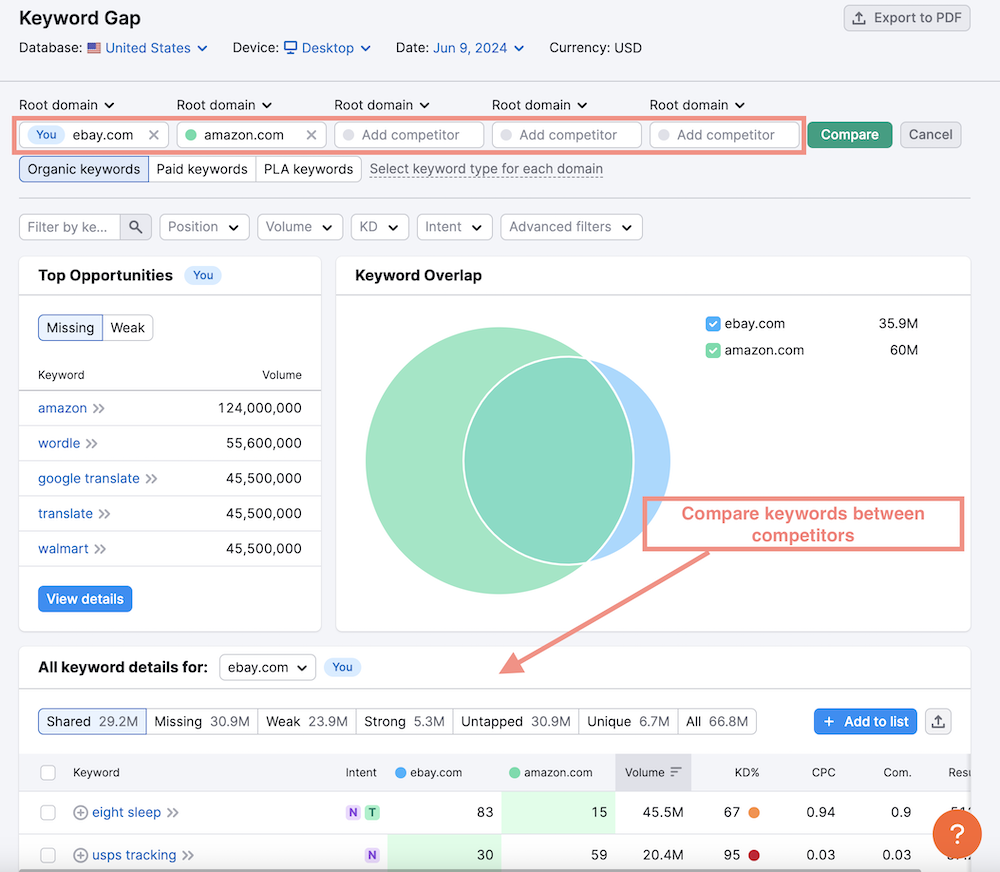Screen dimensions: 1000x872
Task: Toggle the ebay.com checkbox in Keyword Overlap
Action: click(713, 324)
